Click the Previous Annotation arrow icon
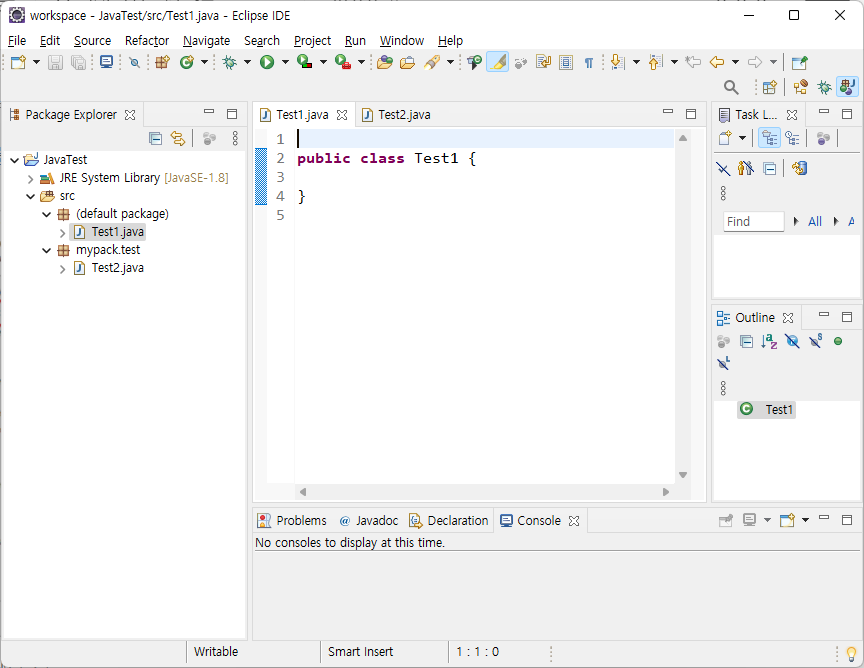 655,62
